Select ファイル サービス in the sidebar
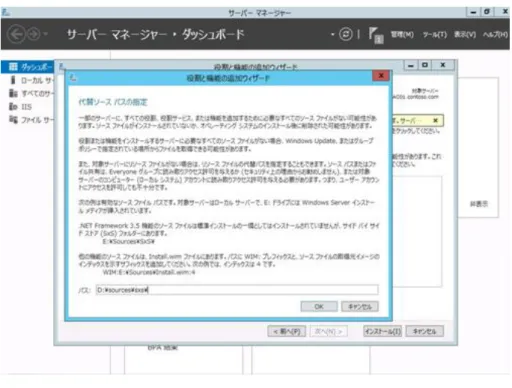Screen dimensions: 512x388 point(31,120)
